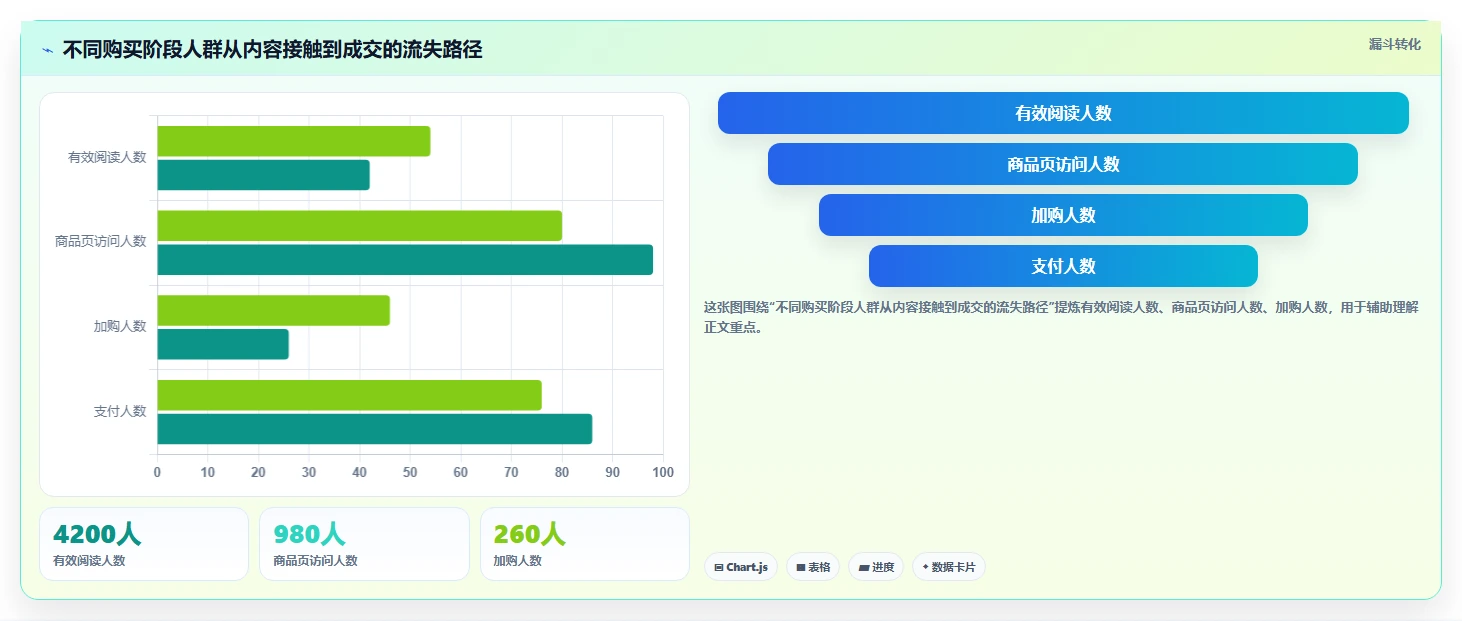The width and height of the screenshot is (1462, 621).
Task: Click the light green 有效阅读人数 chart bar
Action: click(294, 141)
